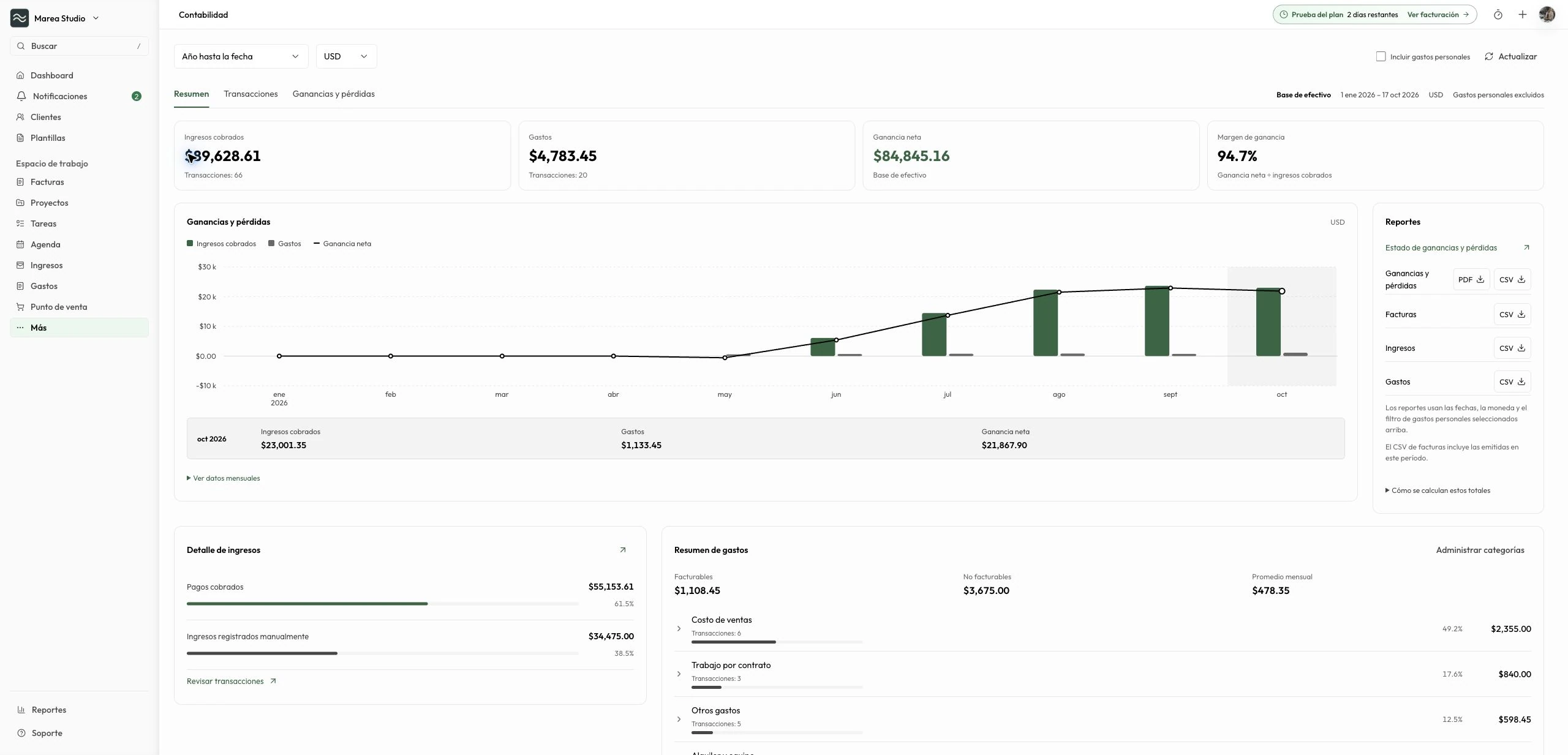Click the Actualizar button

click(x=1510, y=56)
